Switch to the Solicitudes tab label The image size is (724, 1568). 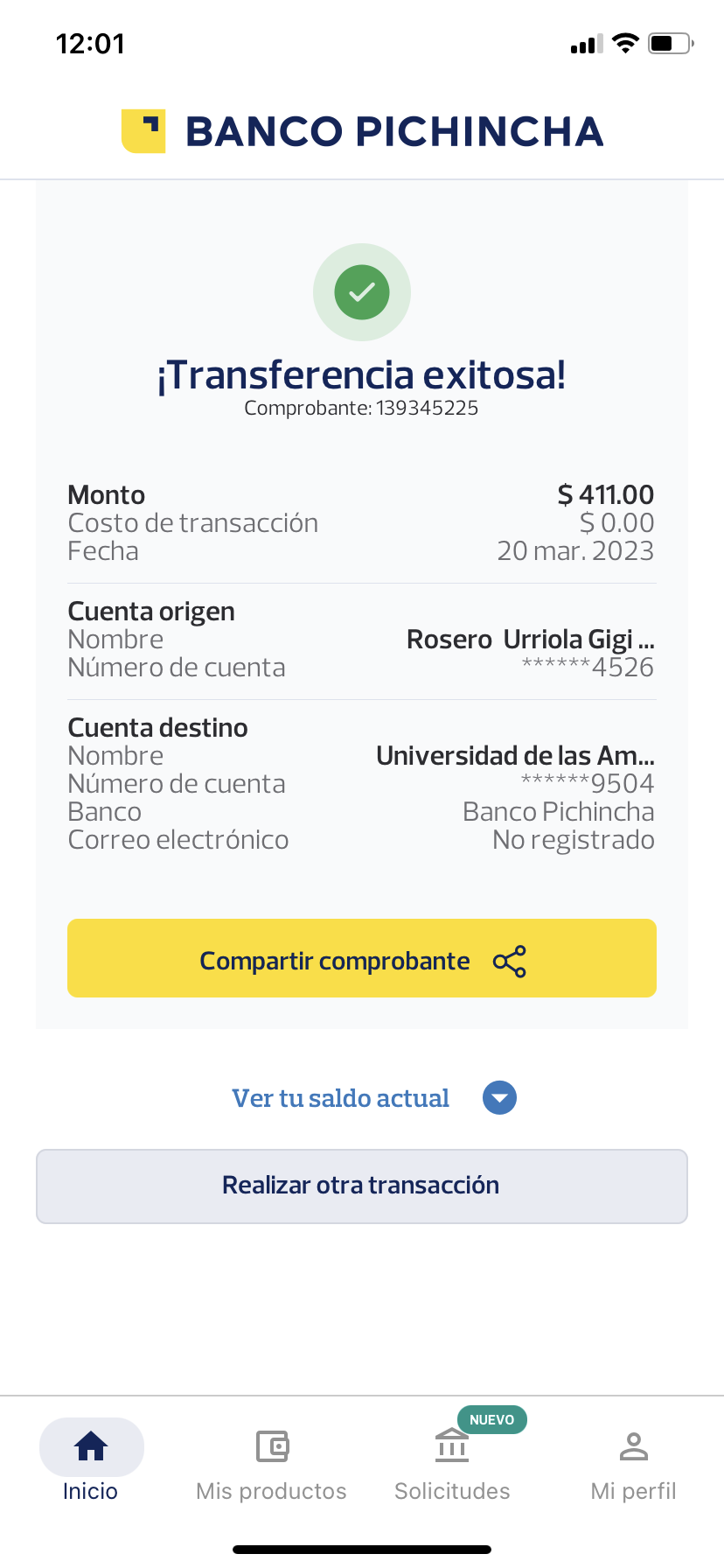coord(452,1491)
